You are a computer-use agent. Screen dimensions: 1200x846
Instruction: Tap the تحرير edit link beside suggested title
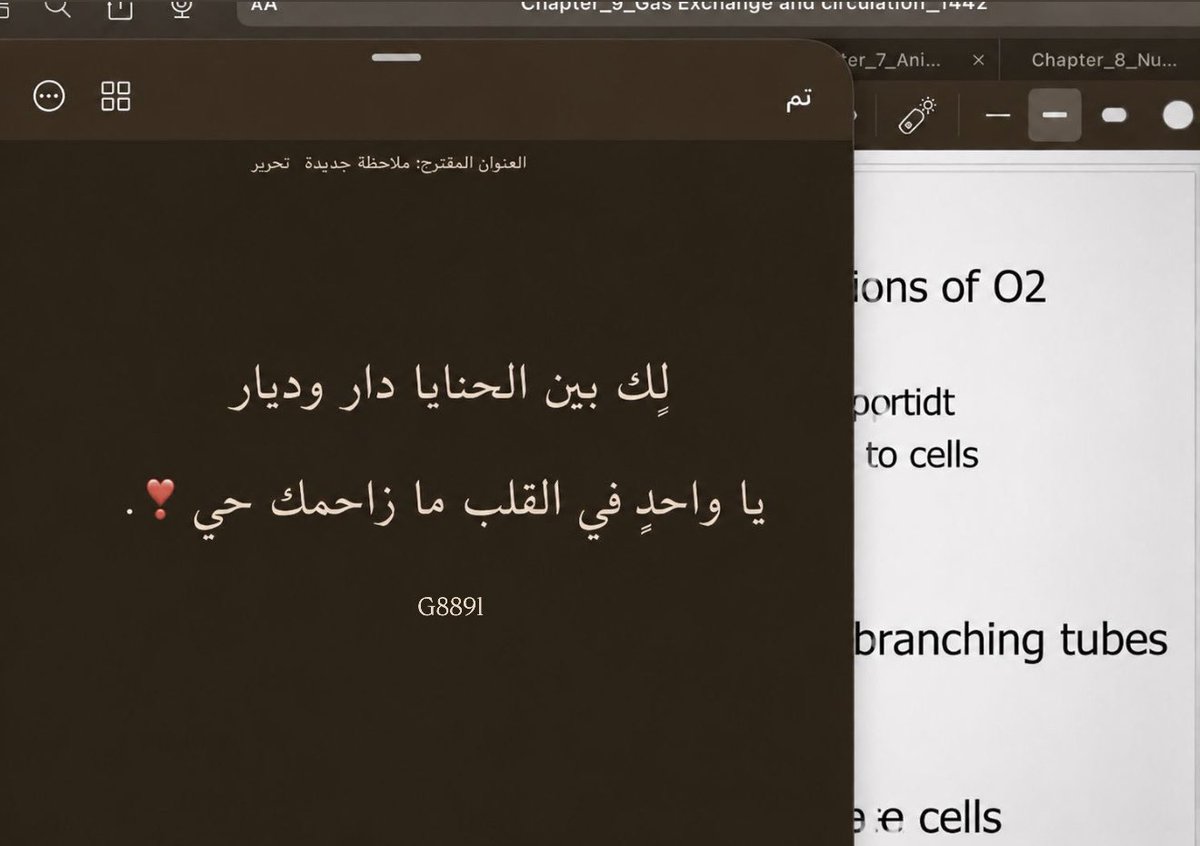(x=271, y=163)
